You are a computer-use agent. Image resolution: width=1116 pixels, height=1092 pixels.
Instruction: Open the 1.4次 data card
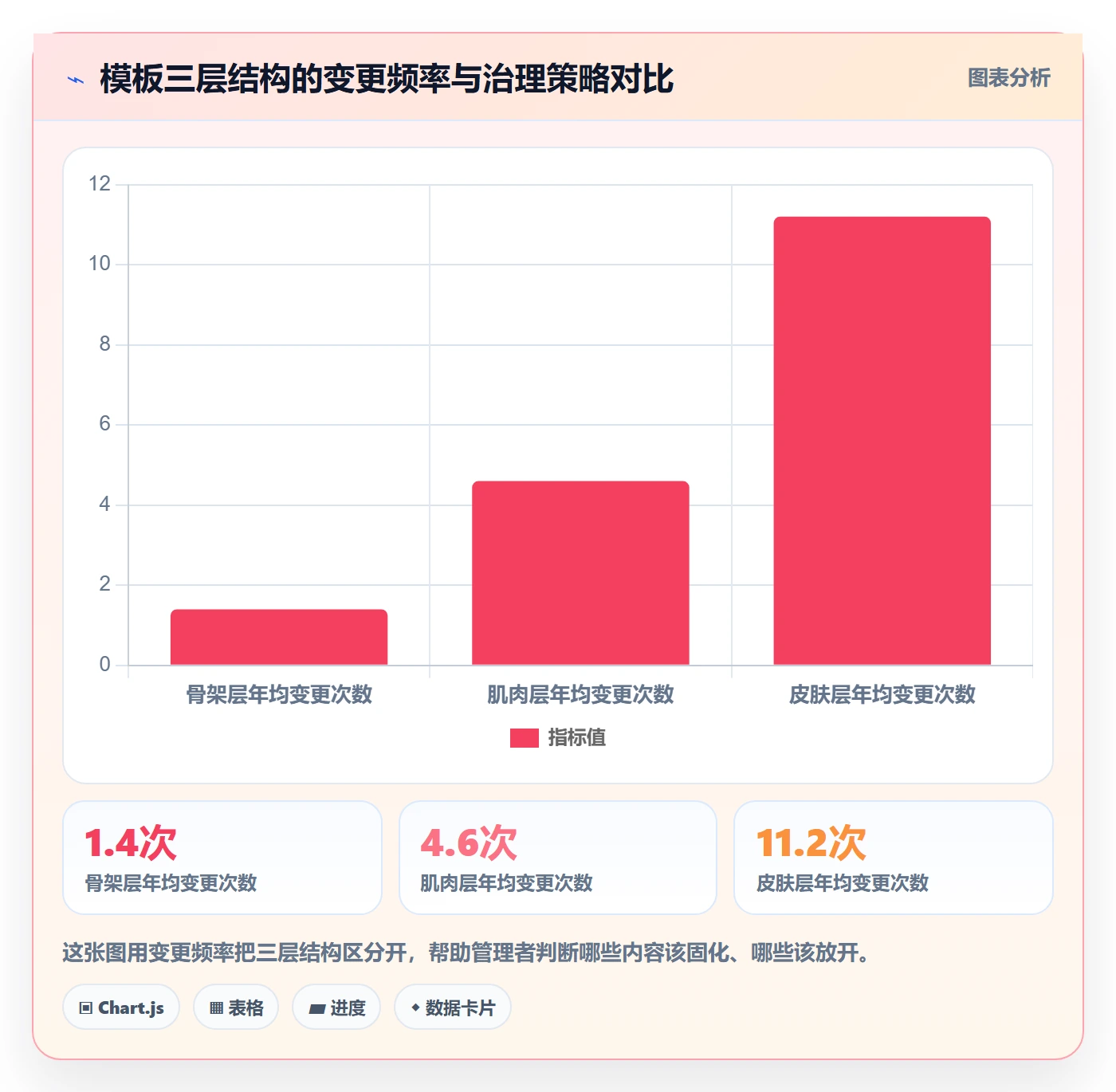(x=222, y=858)
